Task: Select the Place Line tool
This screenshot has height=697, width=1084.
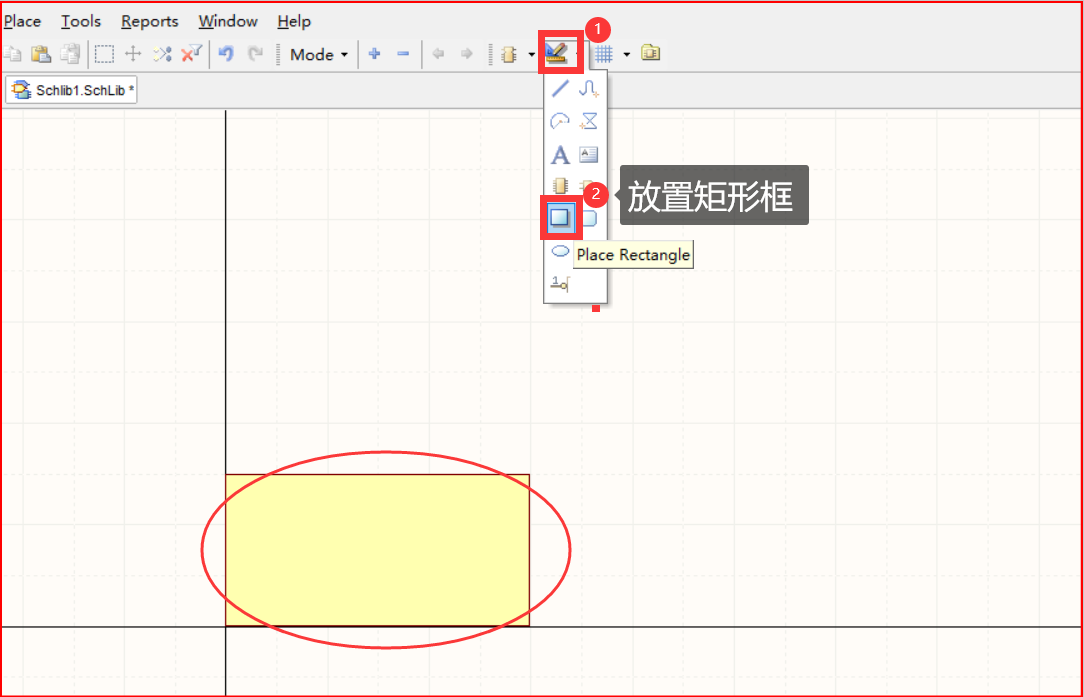Action: pyautogui.click(x=560, y=89)
